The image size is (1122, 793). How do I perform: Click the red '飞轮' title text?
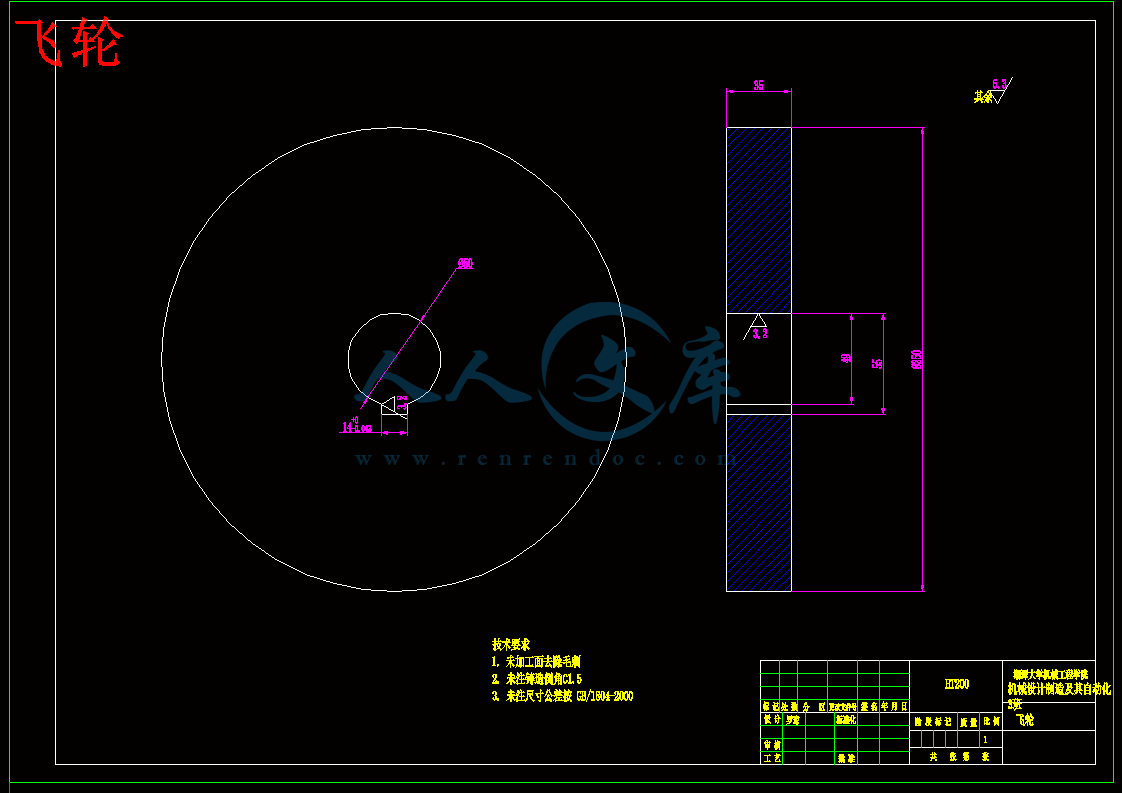tap(69, 43)
